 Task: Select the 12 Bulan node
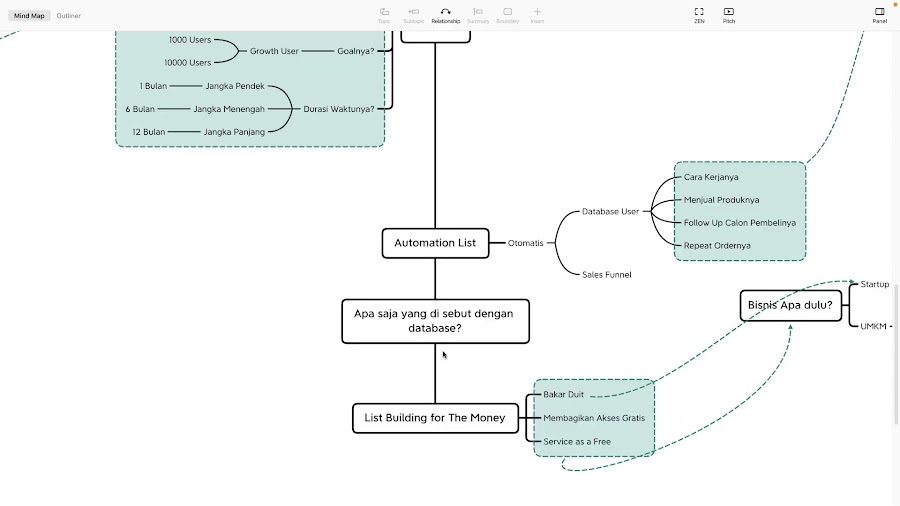pyautogui.click(x=148, y=132)
